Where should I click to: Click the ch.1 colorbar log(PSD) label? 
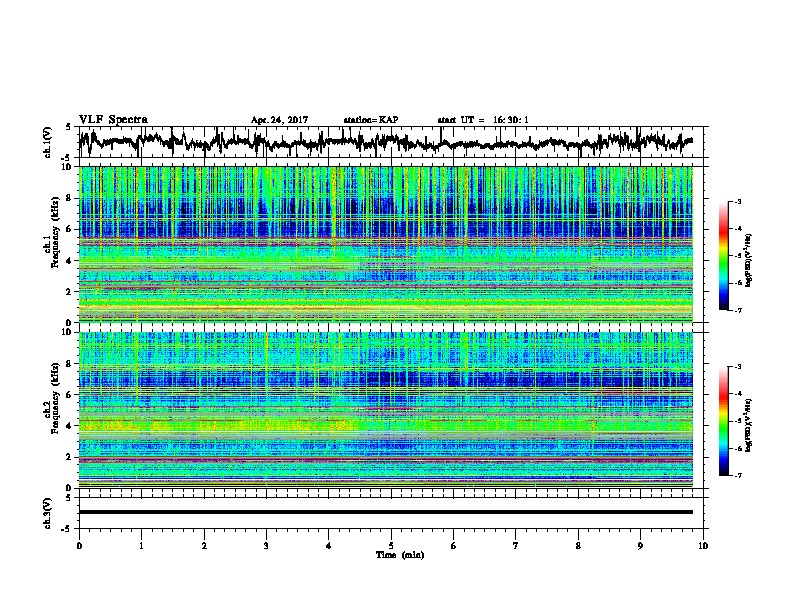(749, 260)
